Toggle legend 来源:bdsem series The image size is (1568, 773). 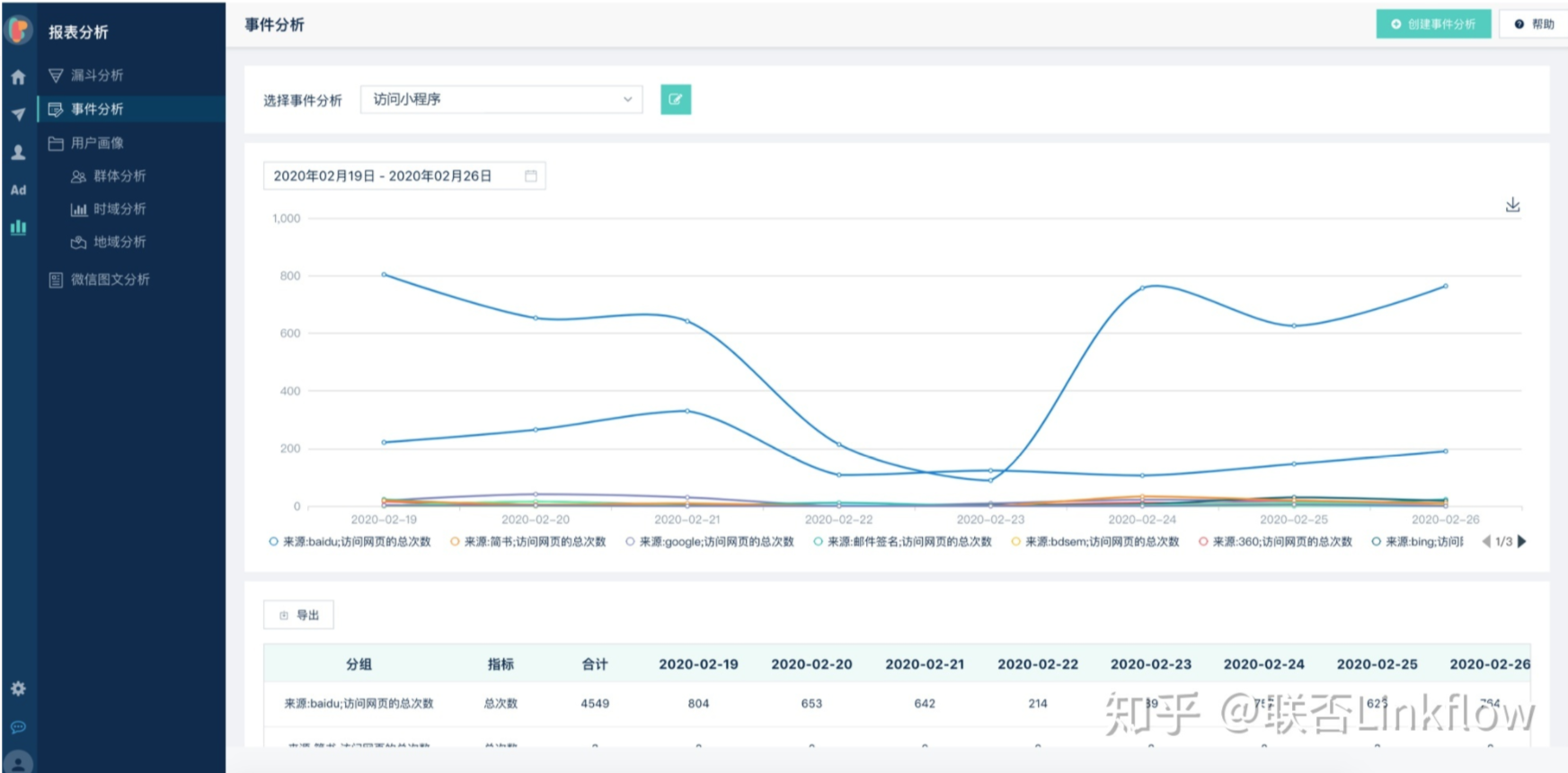point(1094,541)
